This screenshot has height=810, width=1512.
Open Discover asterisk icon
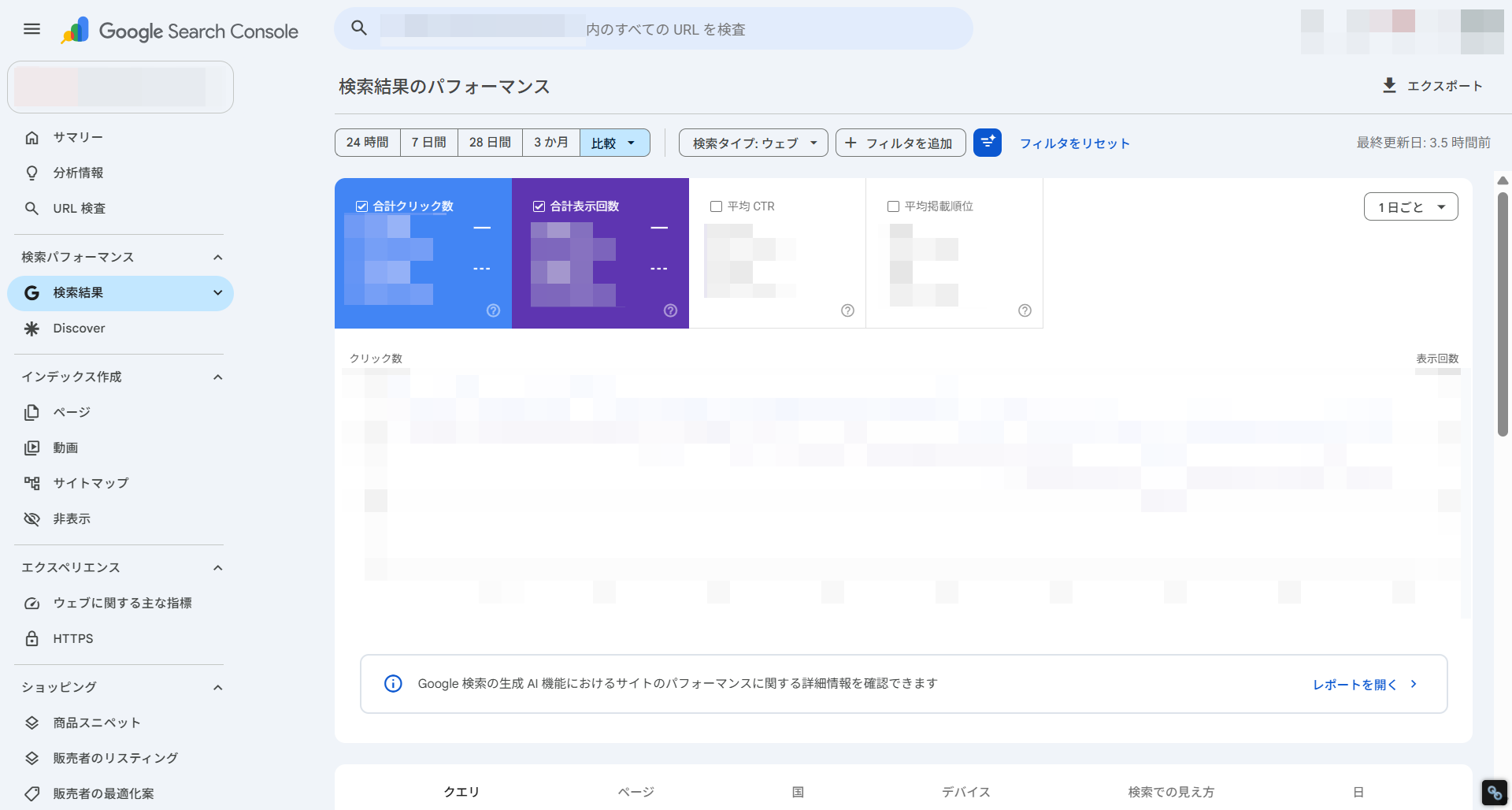pos(31,329)
